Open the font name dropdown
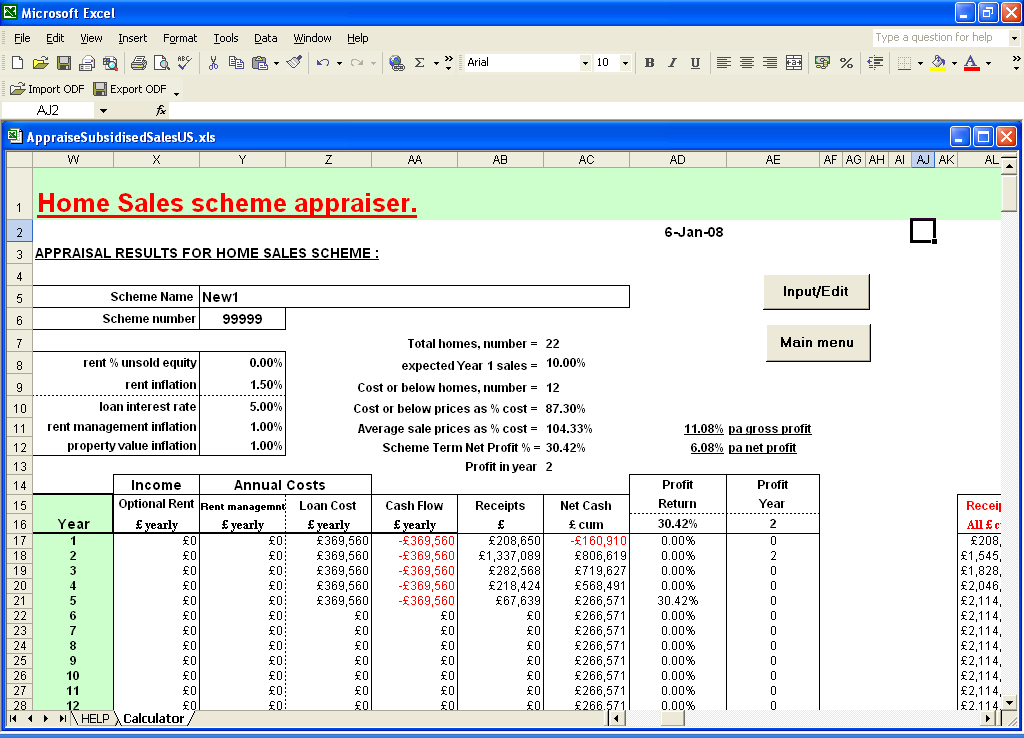 click(584, 63)
